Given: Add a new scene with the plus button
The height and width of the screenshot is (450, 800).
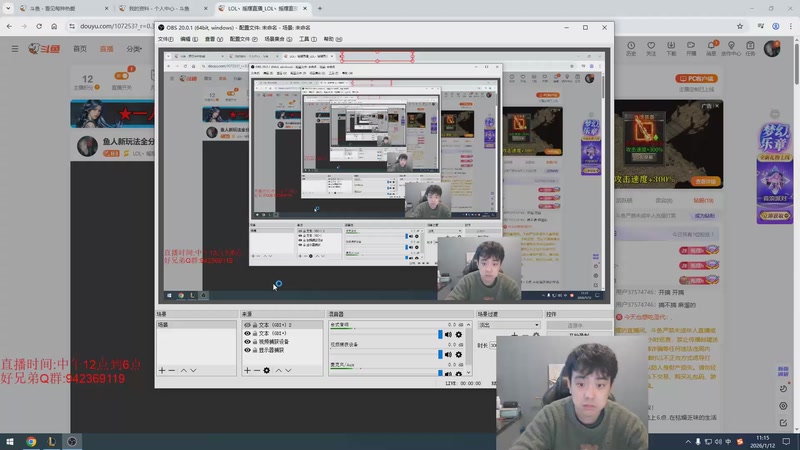Looking at the screenshot, I should [162, 370].
